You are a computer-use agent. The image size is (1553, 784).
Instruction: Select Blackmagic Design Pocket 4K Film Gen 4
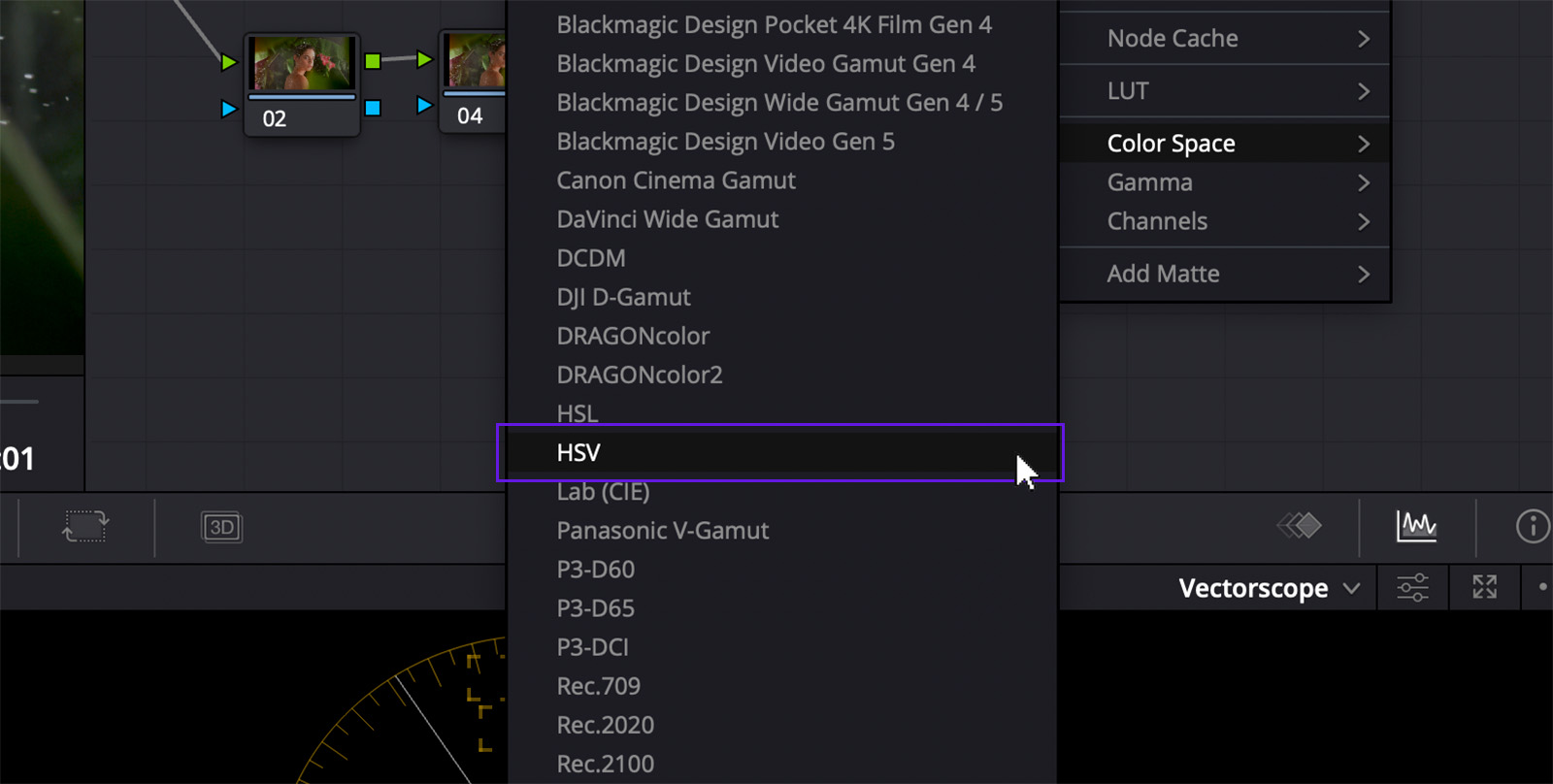(x=781, y=25)
